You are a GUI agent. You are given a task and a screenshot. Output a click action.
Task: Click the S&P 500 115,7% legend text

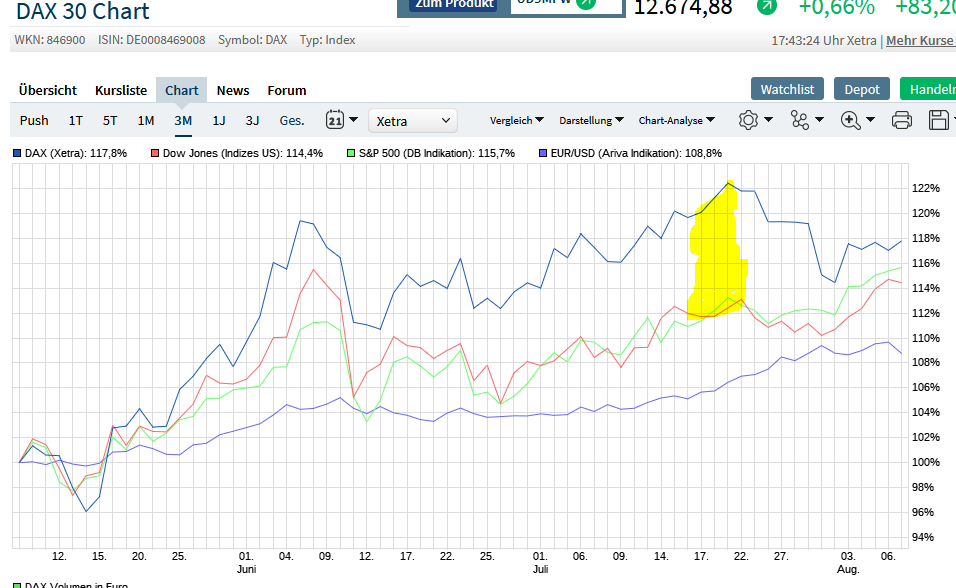tap(437, 154)
